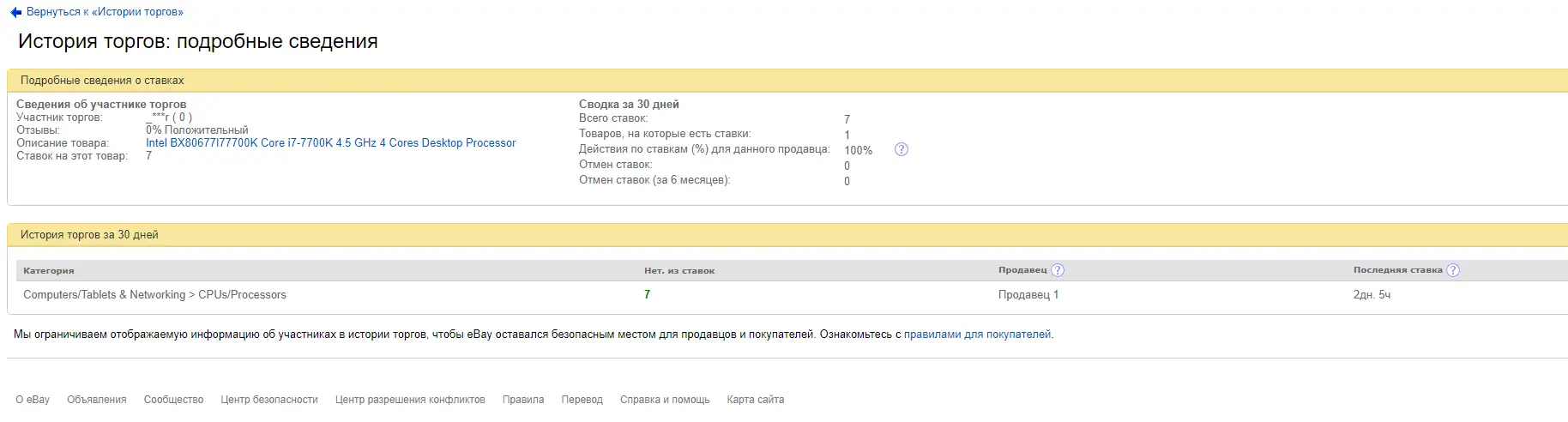The image size is (1568, 422).
Task: Select 2дн. 5ч last bid cell
Action: (1372, 295)
